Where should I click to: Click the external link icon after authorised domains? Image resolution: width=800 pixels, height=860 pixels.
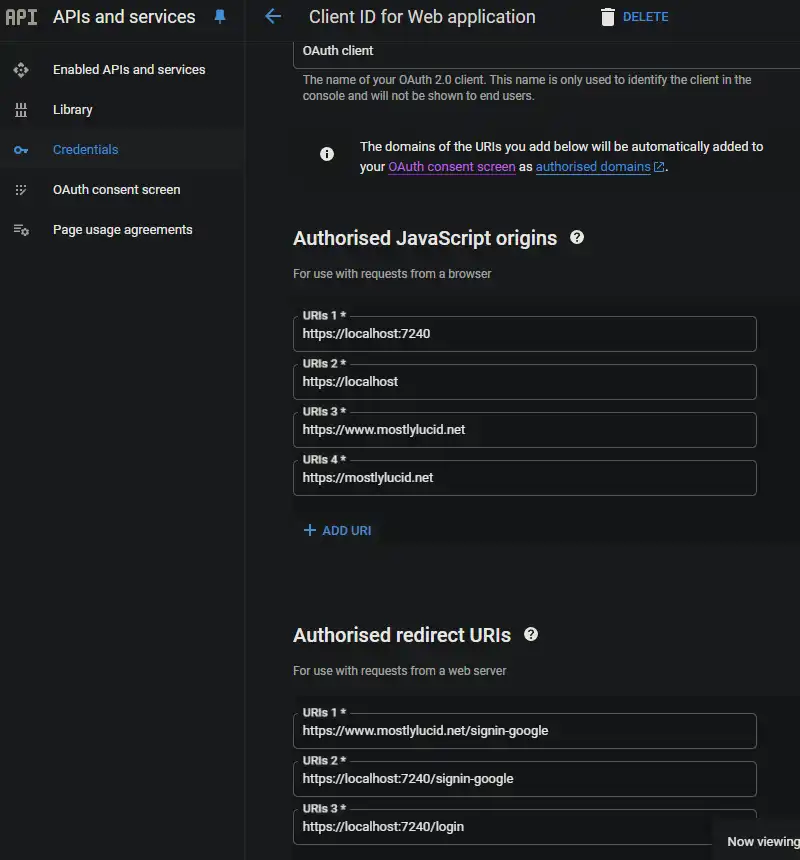click(x=660, y=167)
